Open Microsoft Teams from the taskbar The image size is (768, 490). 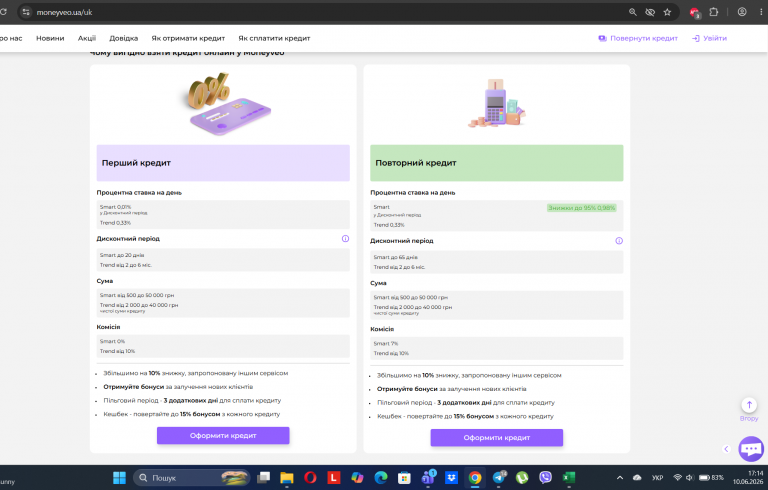pos(428,477)
